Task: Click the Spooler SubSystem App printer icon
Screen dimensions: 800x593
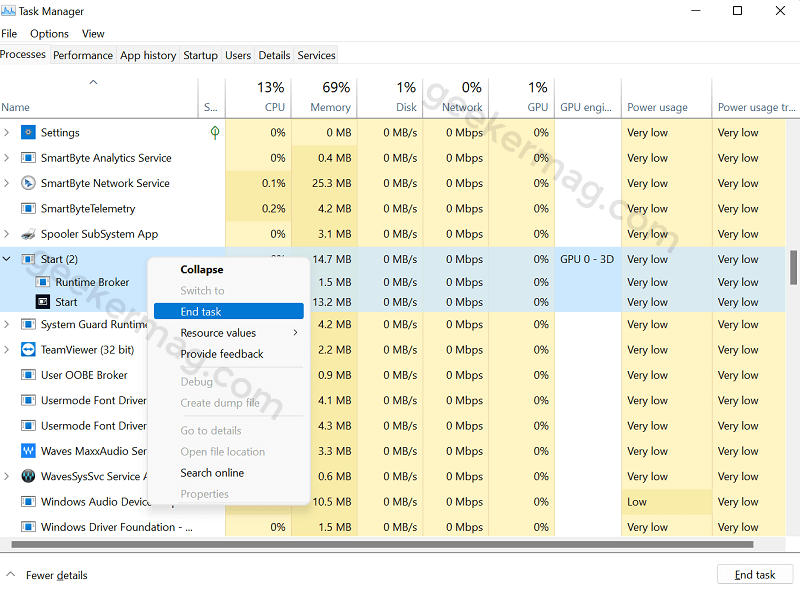Action: pyautogui.click(x=28, y=234)
